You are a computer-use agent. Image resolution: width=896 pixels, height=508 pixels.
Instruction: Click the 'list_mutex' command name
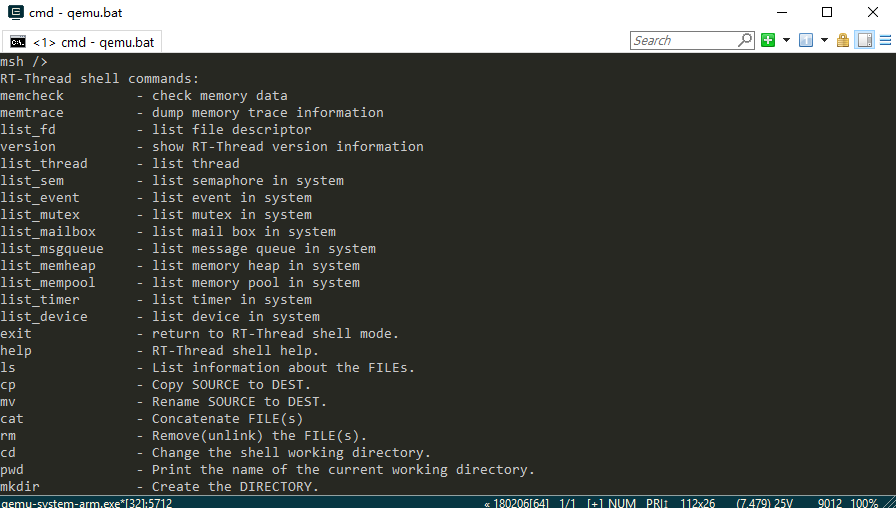click(40, 215)
